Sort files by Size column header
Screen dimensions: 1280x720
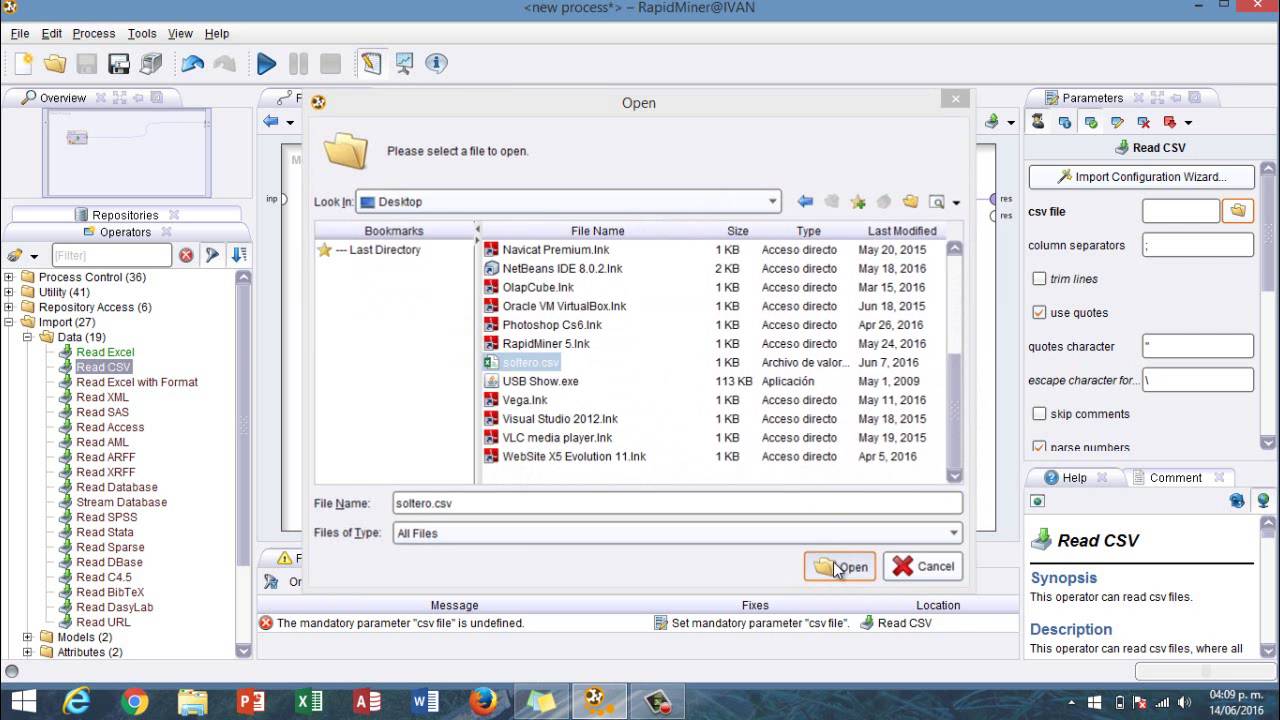[x=738, y=231]
